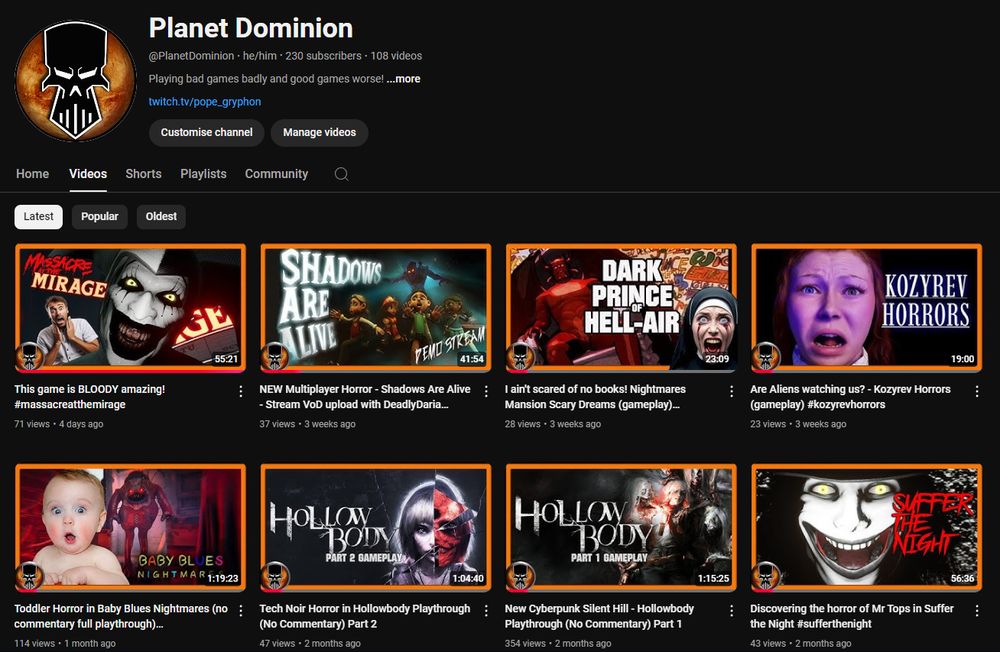Open options menu for Kozyrev Horrors video
Screen dimensions: 1000x652
(976, 391)
